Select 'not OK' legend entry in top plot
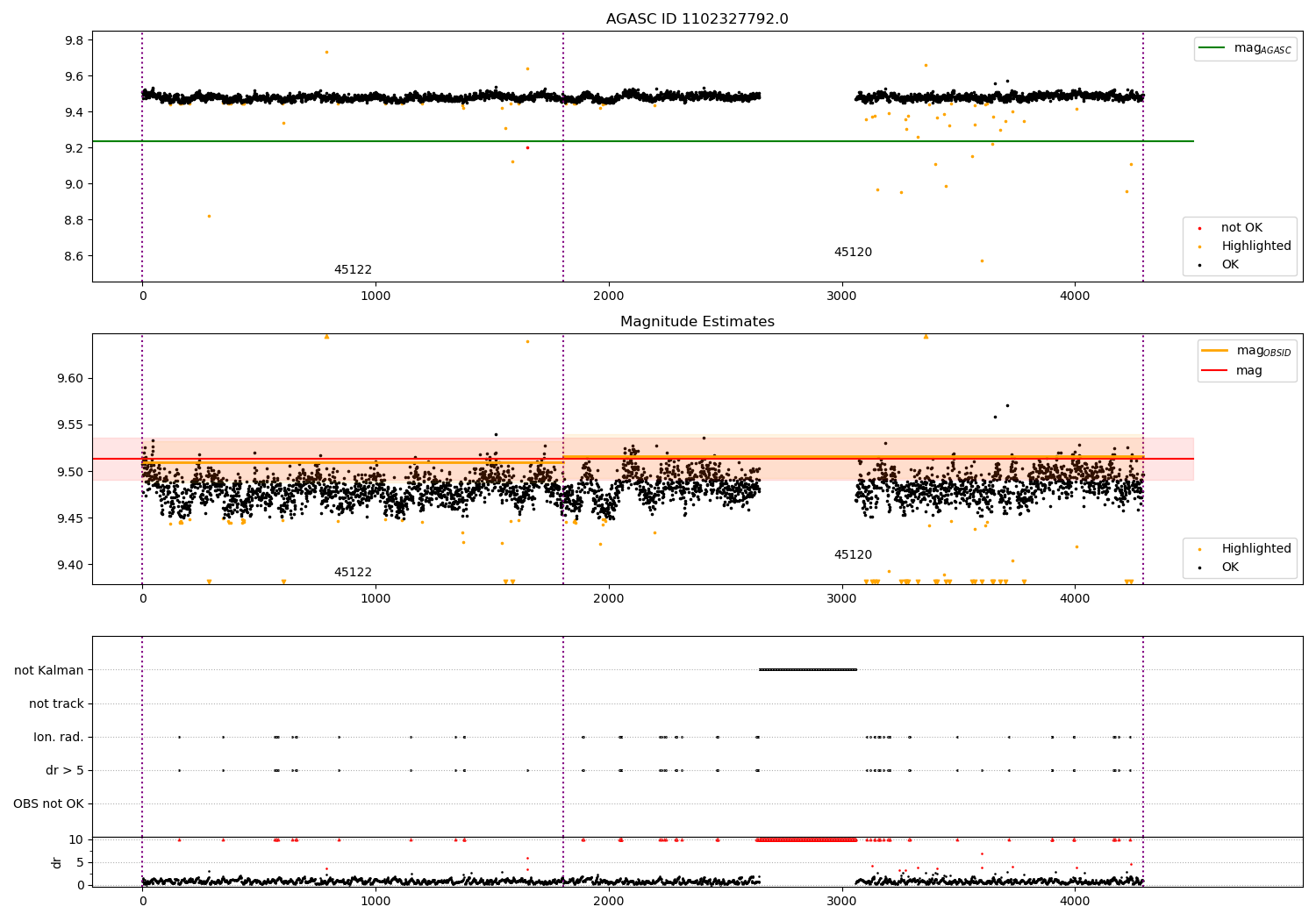Viewport: 1316px width, 921px height. pos(1241,228)
